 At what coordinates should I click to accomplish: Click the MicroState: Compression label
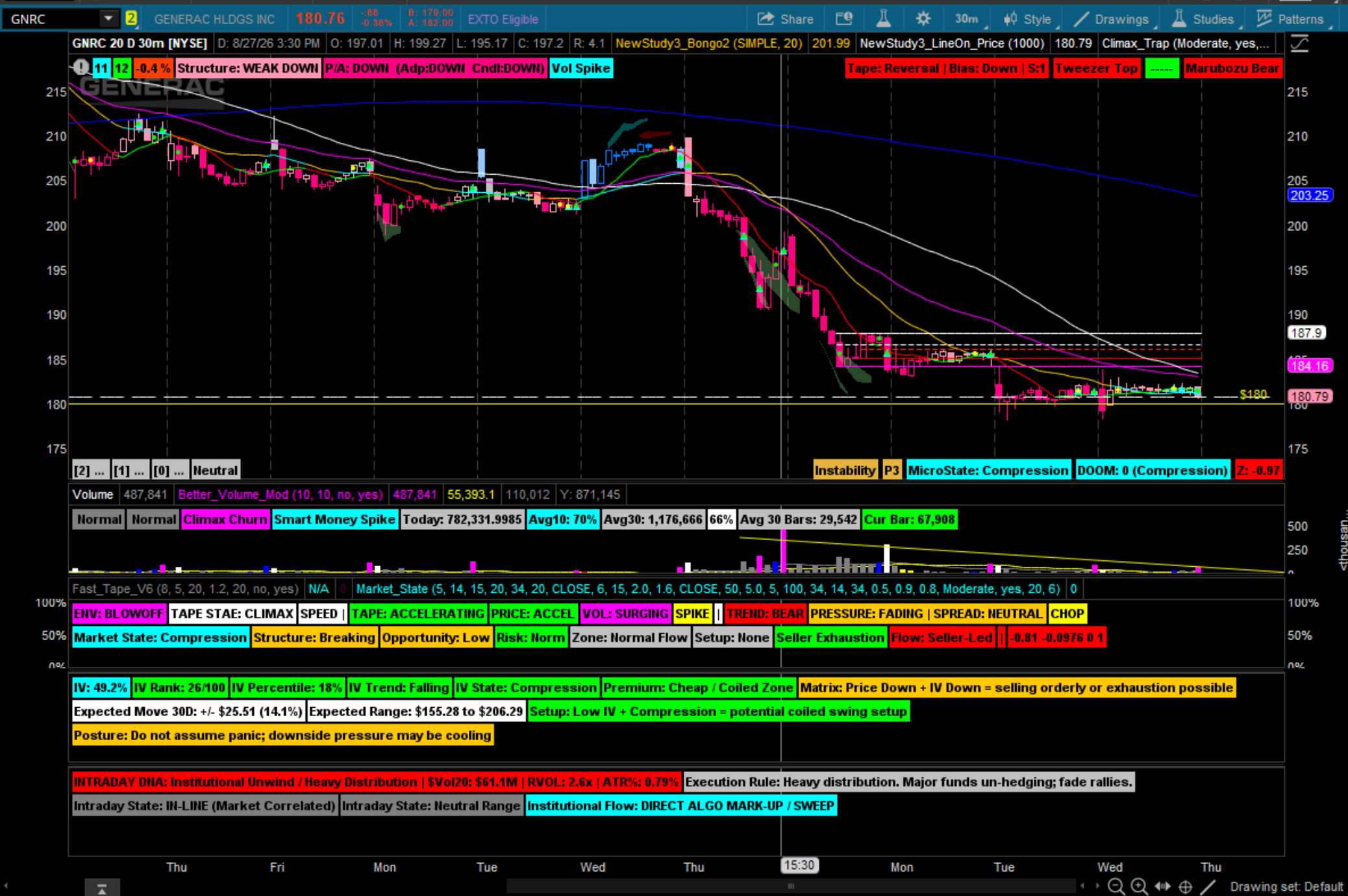tap(988, 470)
